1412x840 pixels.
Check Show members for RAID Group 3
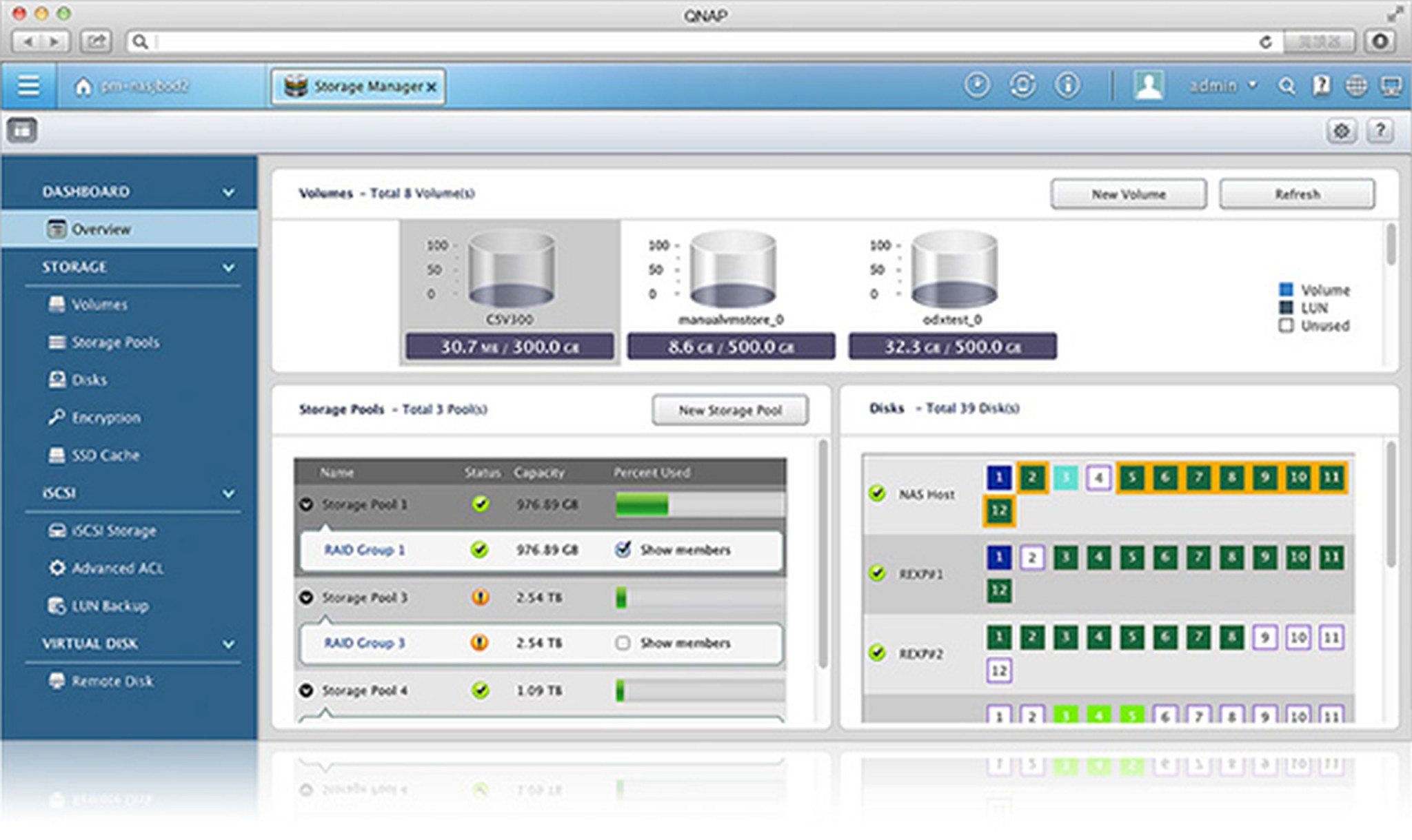tap(623, 642)
